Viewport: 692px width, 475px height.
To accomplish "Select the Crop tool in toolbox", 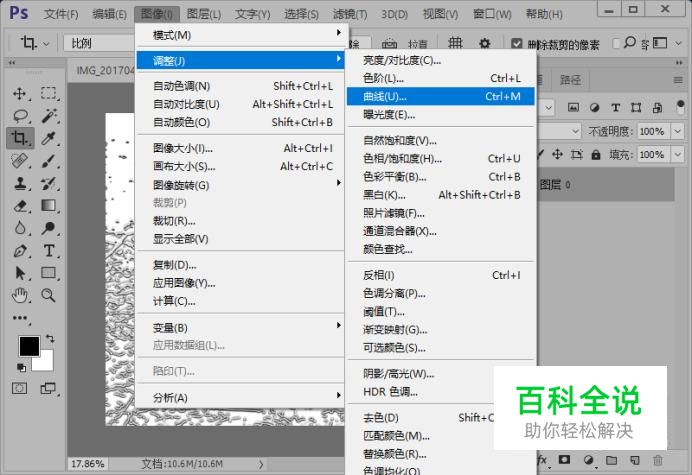I will 20,138.
